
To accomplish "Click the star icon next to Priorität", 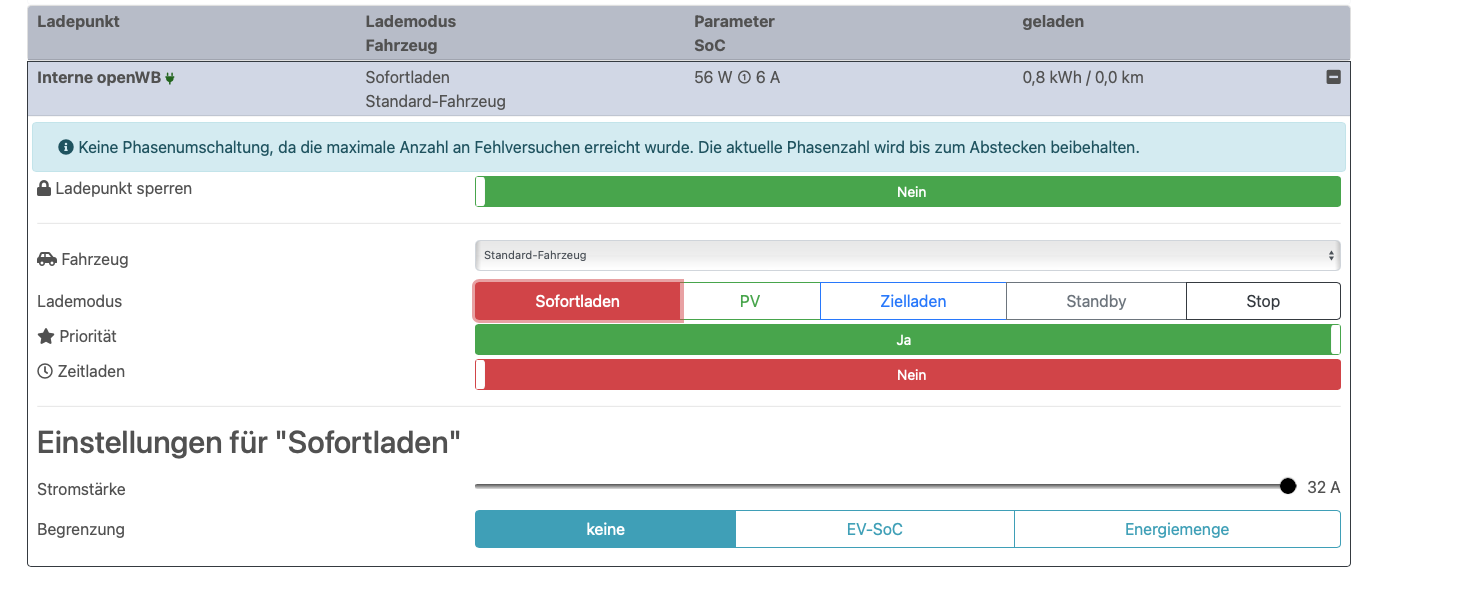I will (45, 337).
